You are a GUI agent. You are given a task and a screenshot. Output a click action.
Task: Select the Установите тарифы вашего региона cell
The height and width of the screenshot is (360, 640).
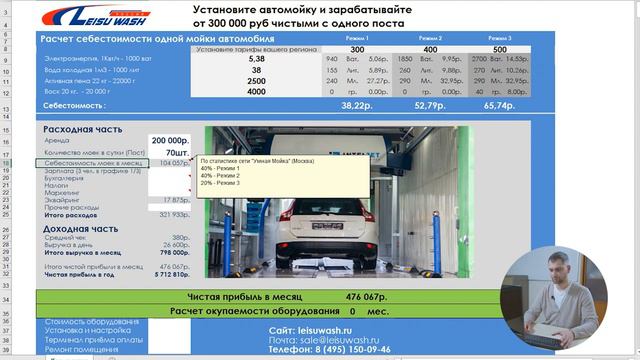(256, 49)
